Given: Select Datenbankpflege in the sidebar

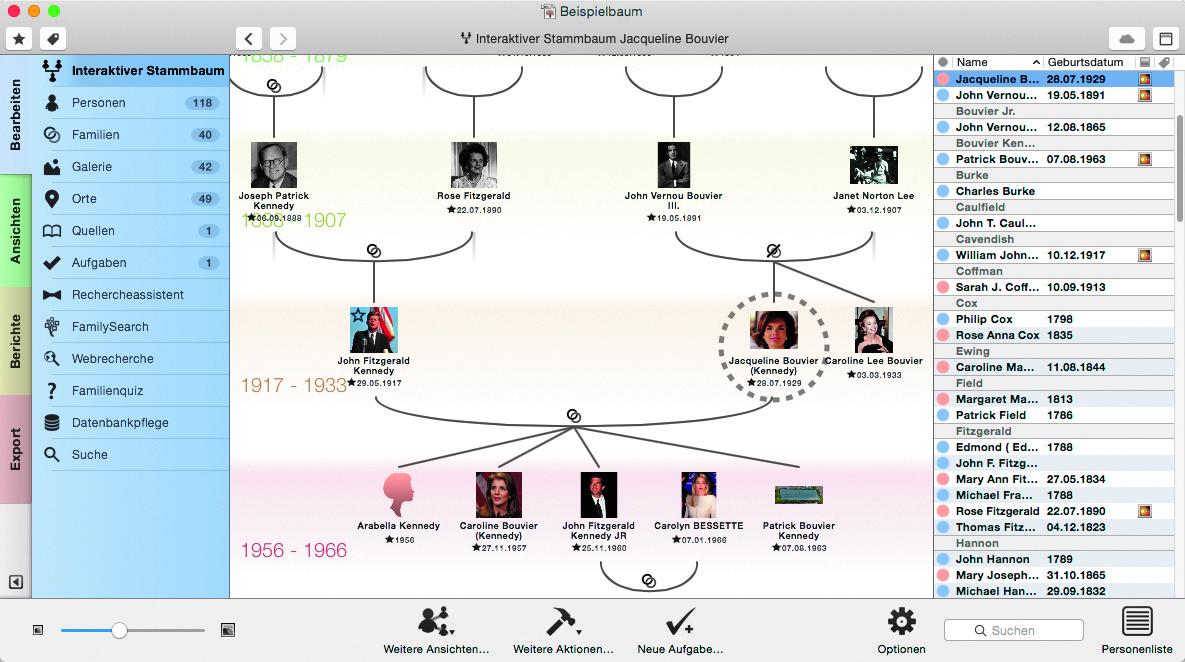Looking at the screenshot, I should [120, 423].
